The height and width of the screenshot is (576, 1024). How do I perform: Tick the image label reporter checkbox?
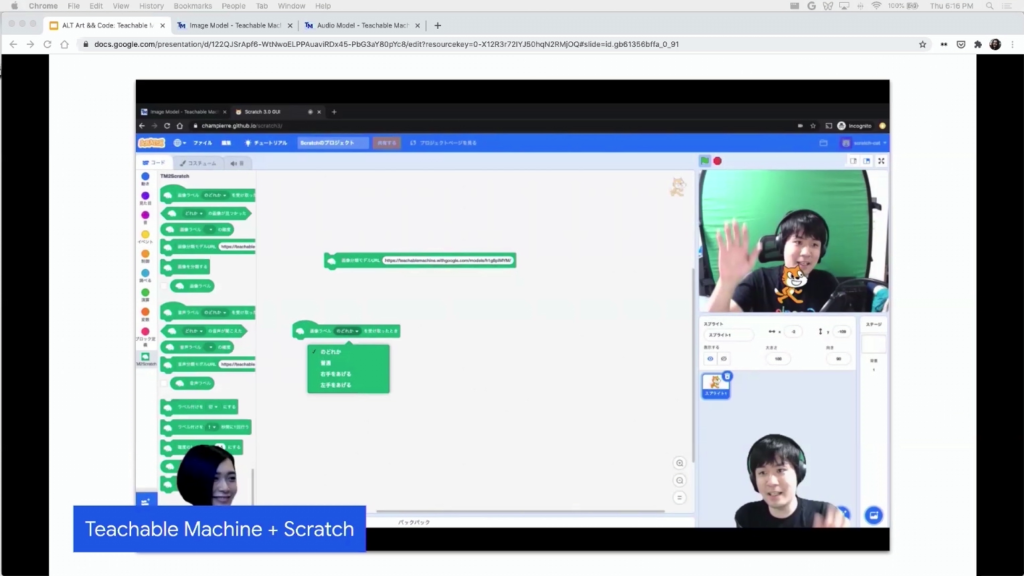click(x=165, y=286)
